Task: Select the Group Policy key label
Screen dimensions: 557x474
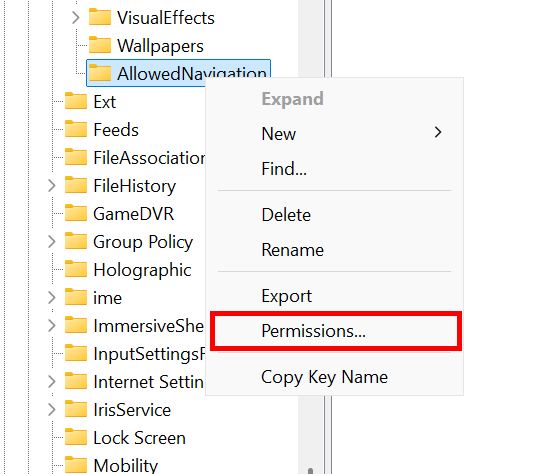Action: 143,242
